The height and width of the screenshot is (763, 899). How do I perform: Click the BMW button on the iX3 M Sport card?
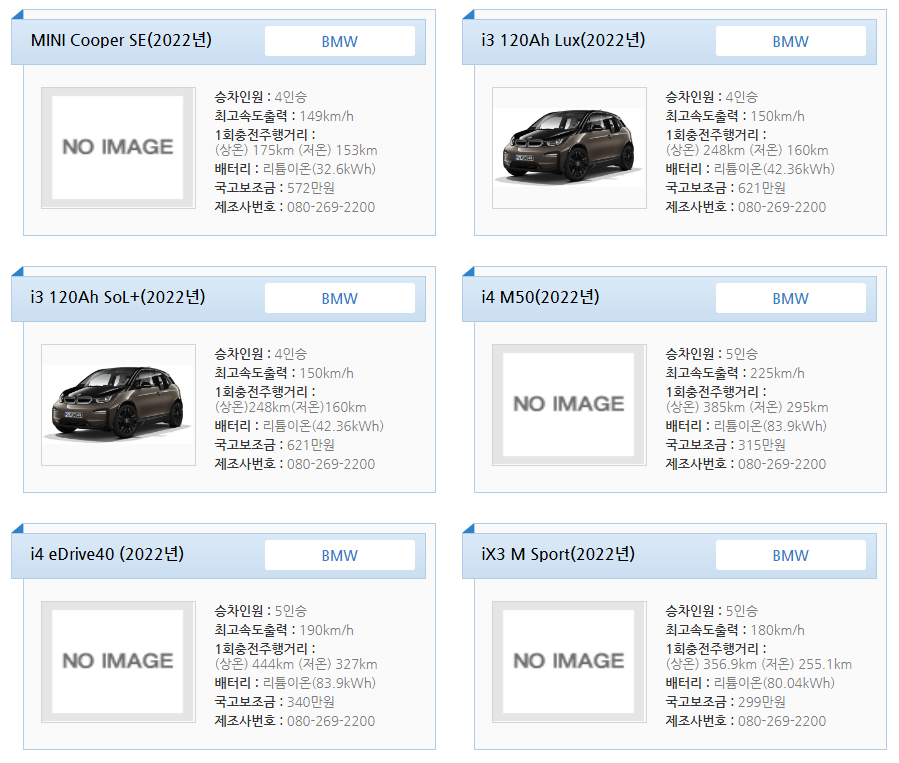tap(791, 555)
